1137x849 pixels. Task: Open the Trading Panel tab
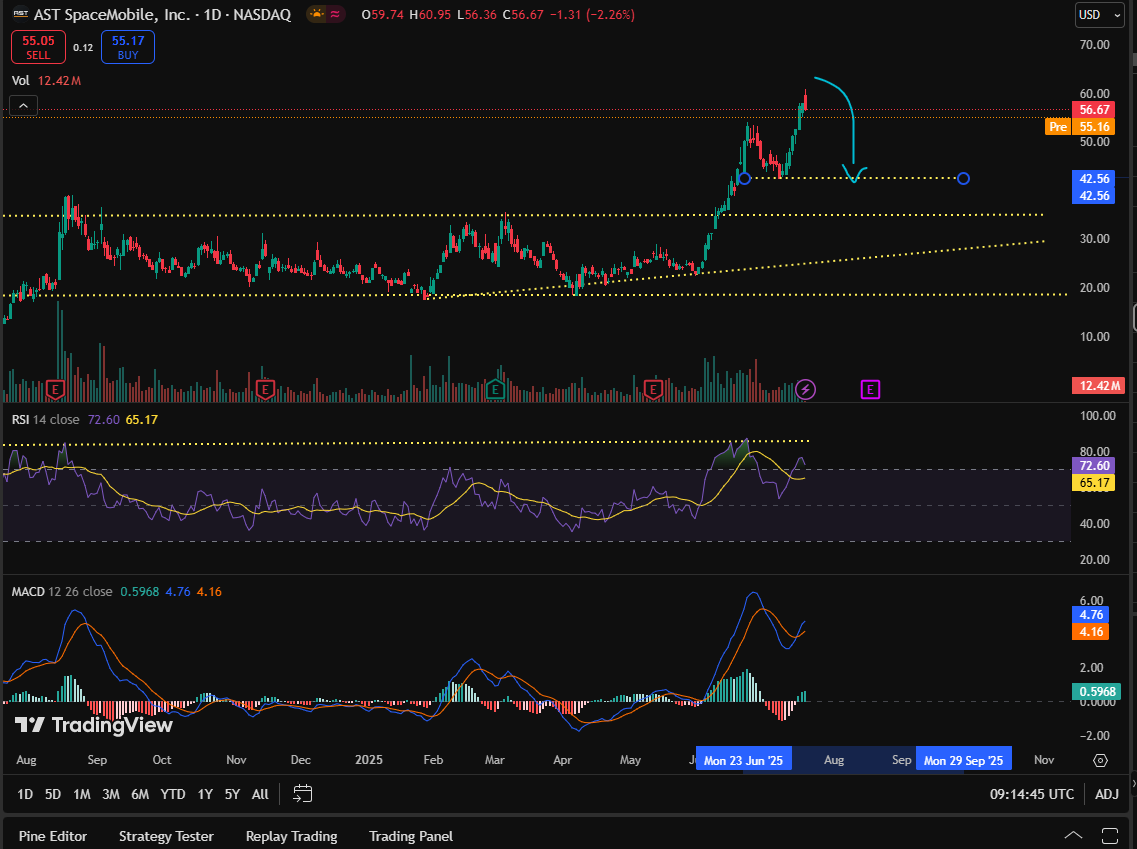point(411,836)
